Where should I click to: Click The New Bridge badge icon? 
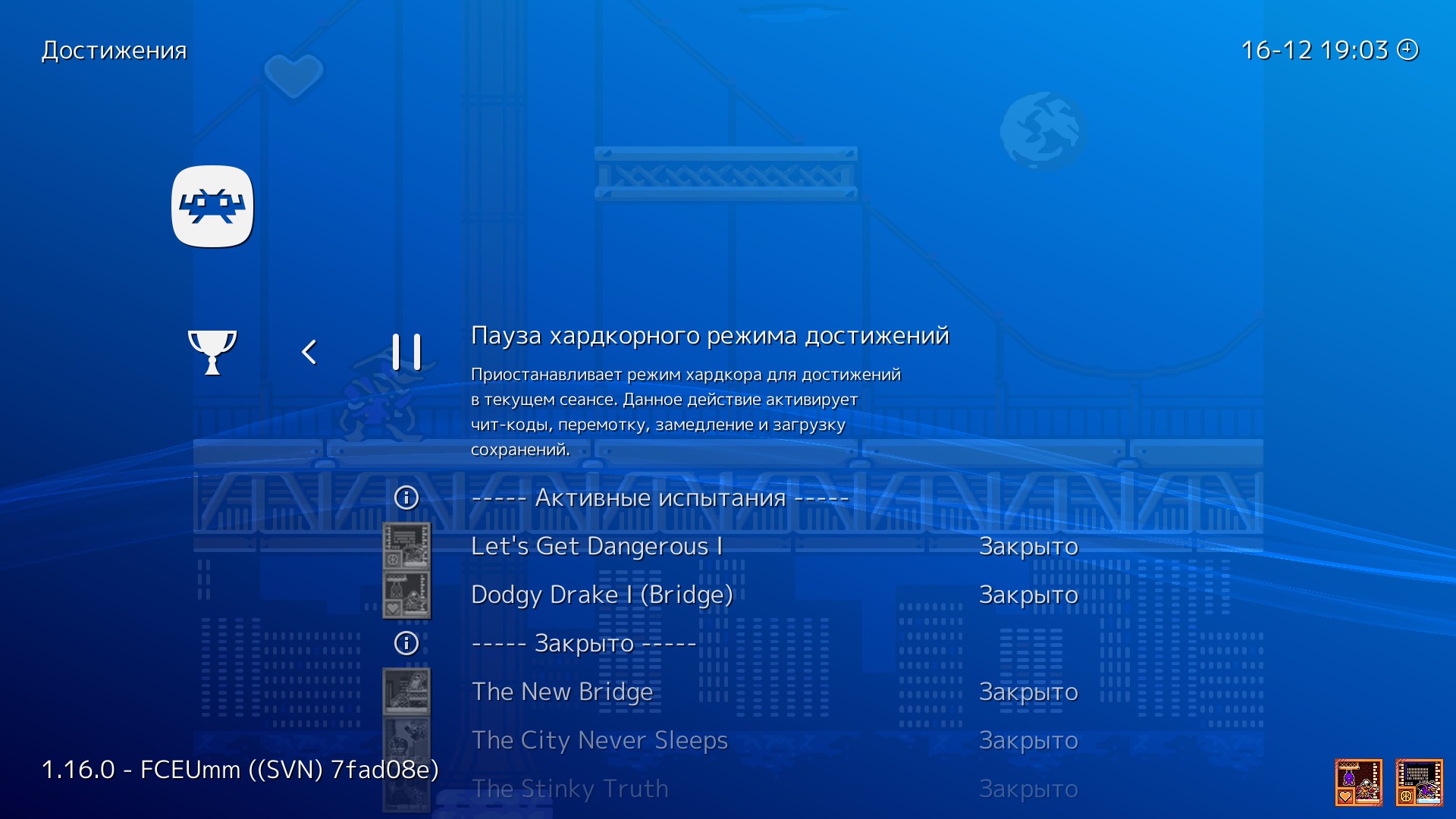[406, 692]
